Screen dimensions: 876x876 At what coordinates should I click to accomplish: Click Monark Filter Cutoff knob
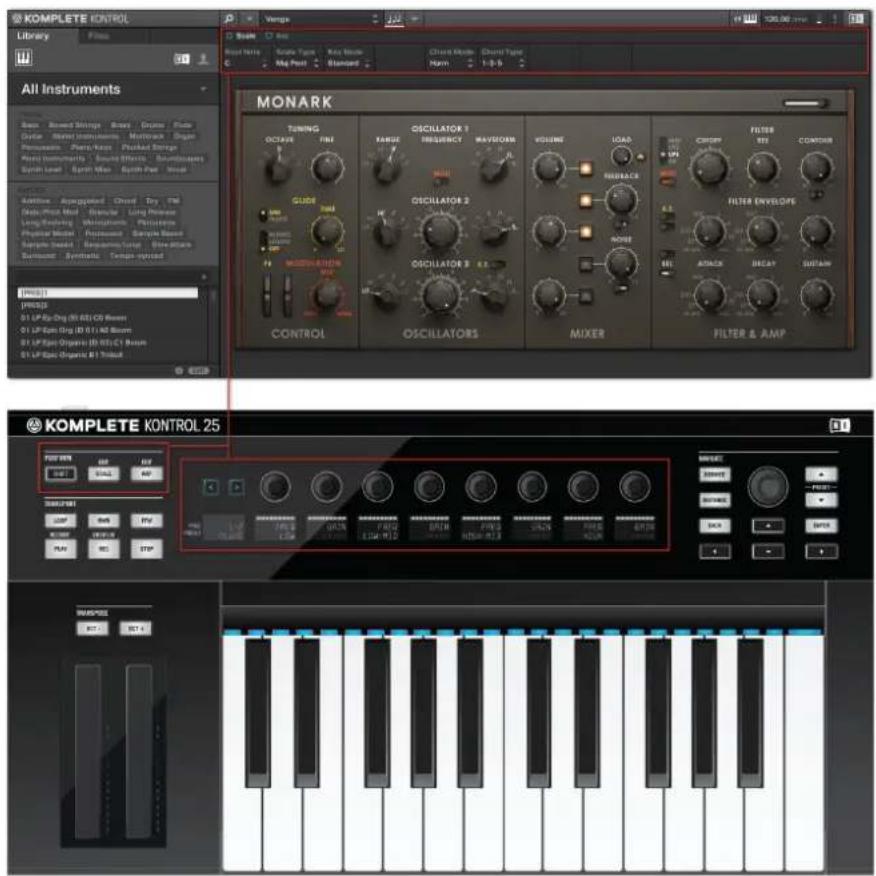tap(710, 168)
